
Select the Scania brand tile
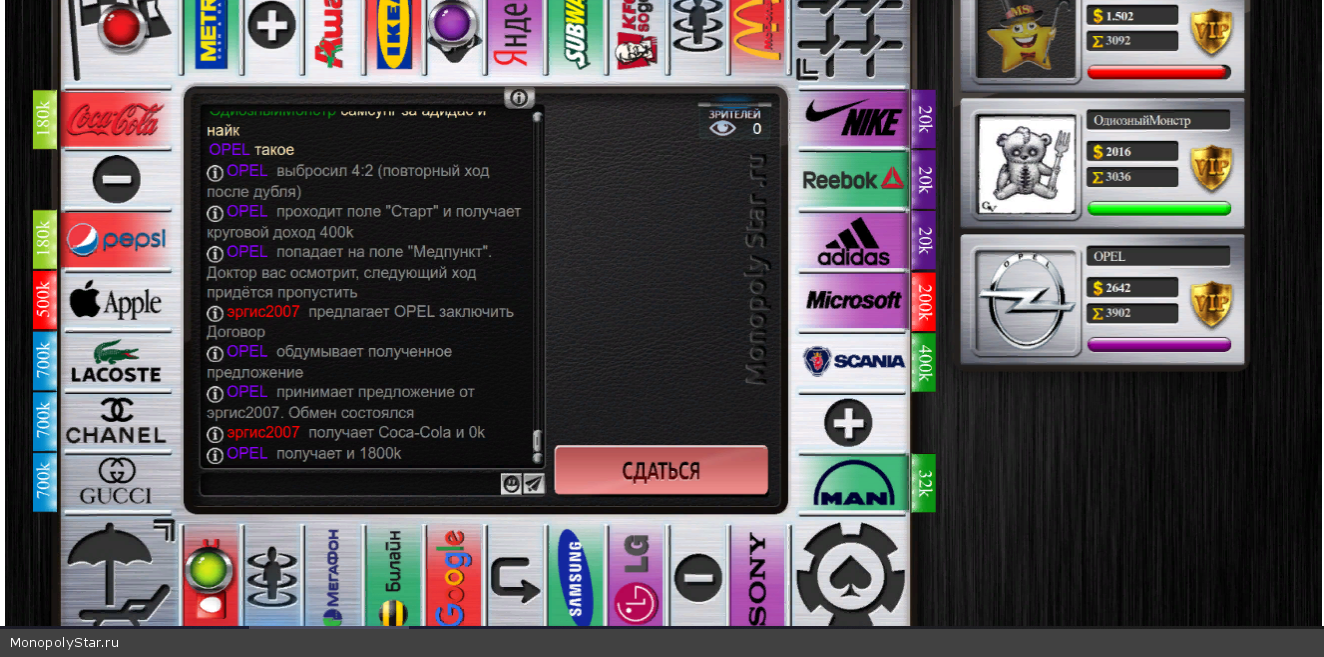[853, 362]
